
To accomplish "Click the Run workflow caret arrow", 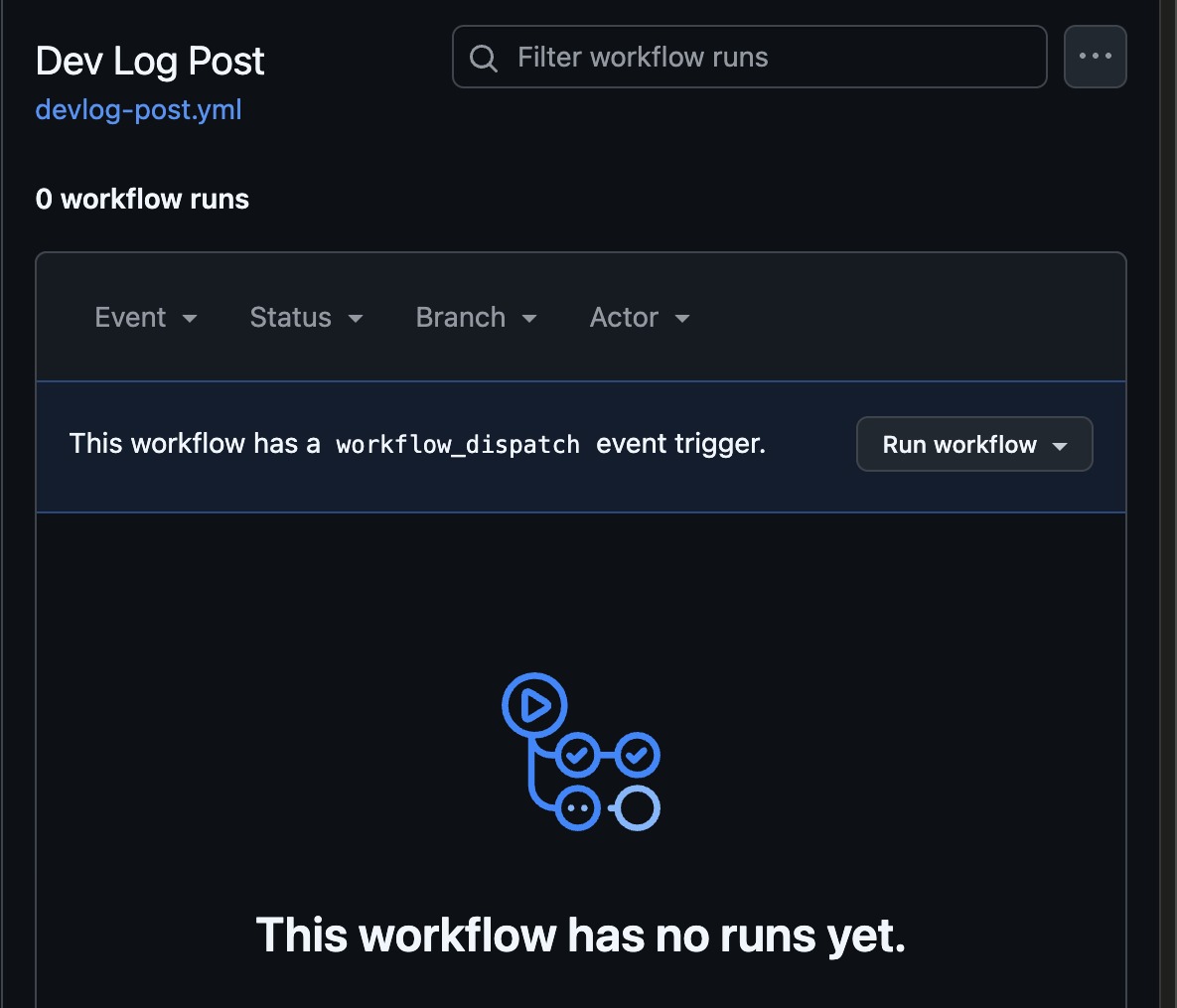I will [1060, 446].
